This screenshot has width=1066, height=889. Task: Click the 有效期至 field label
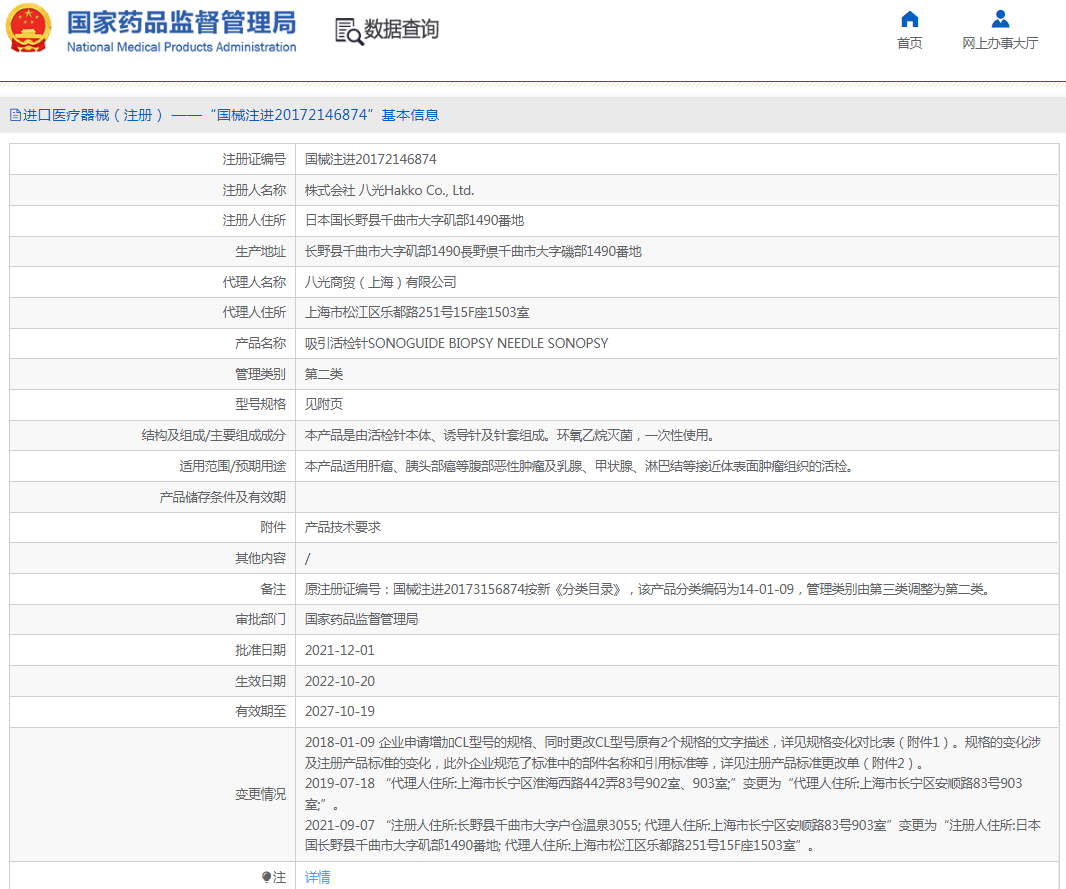coord(260,712)
